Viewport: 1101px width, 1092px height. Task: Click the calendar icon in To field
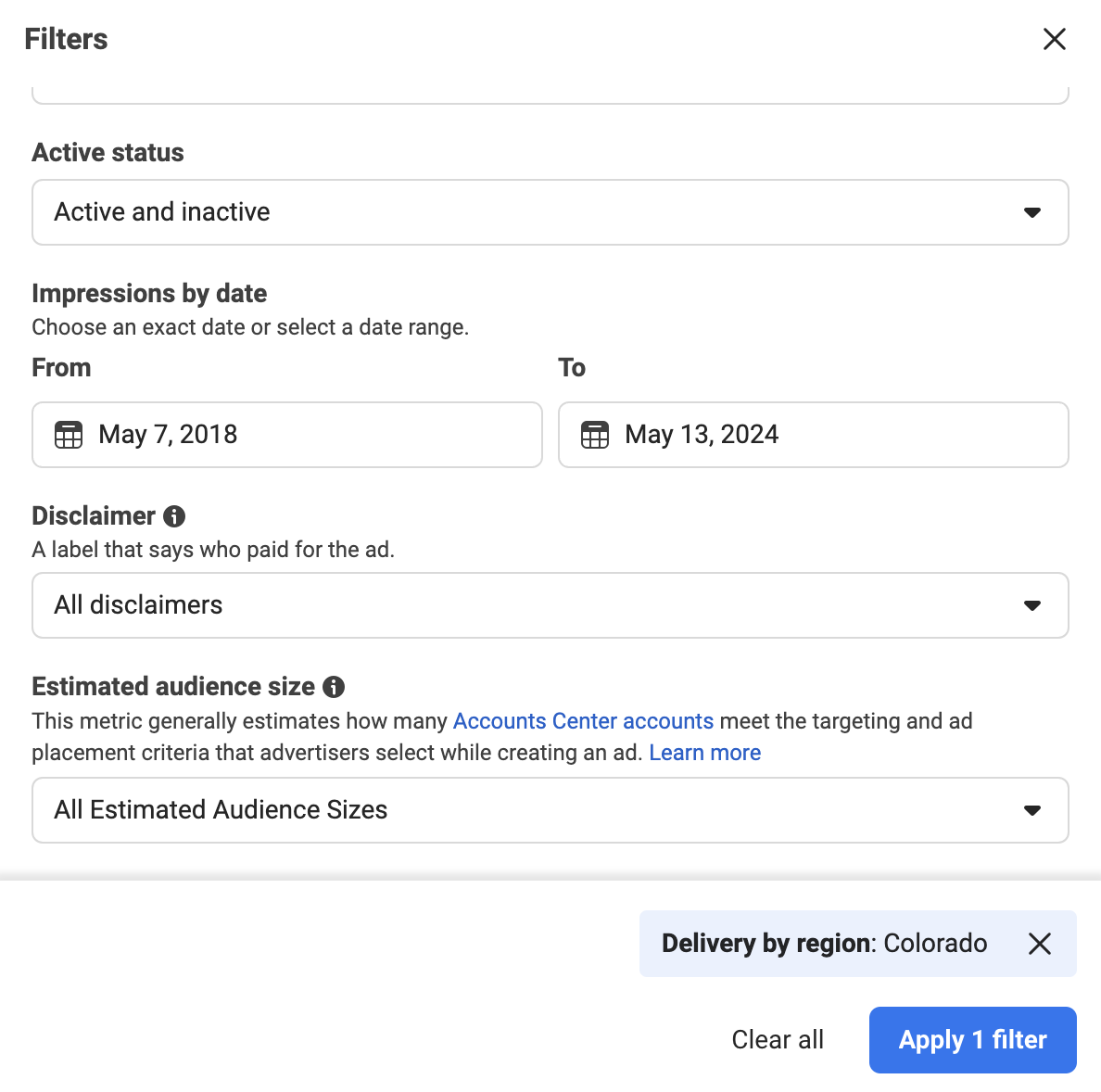tap(595, 435)
